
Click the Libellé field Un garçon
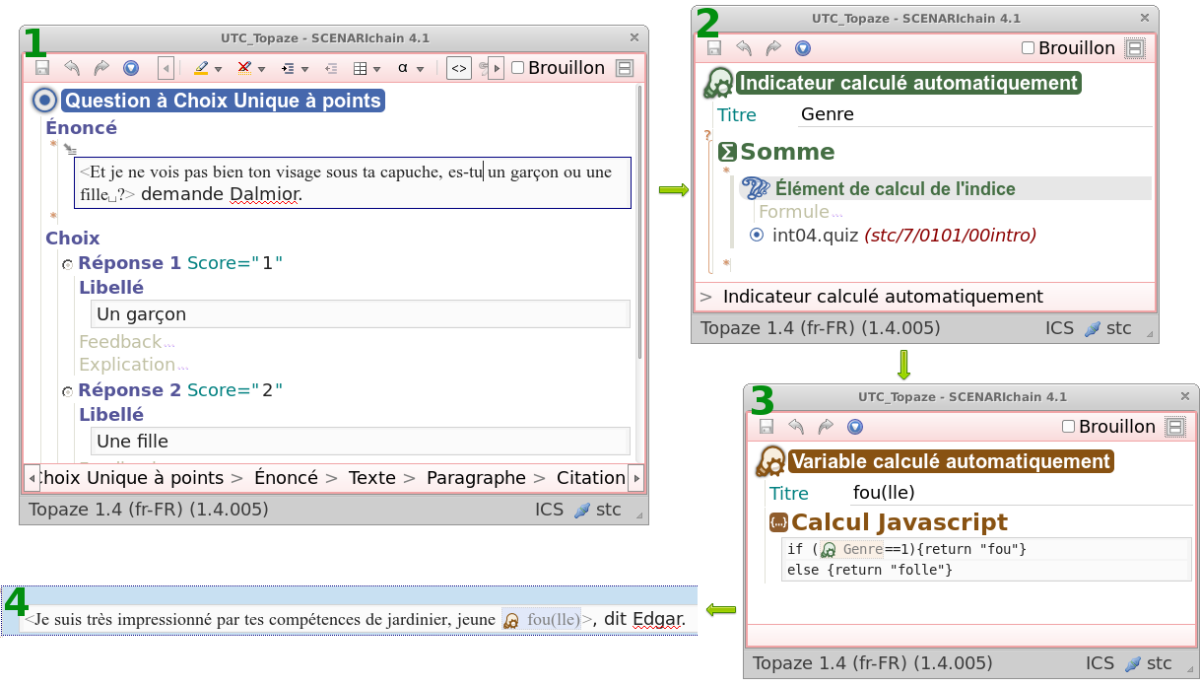tap(360, 314)
